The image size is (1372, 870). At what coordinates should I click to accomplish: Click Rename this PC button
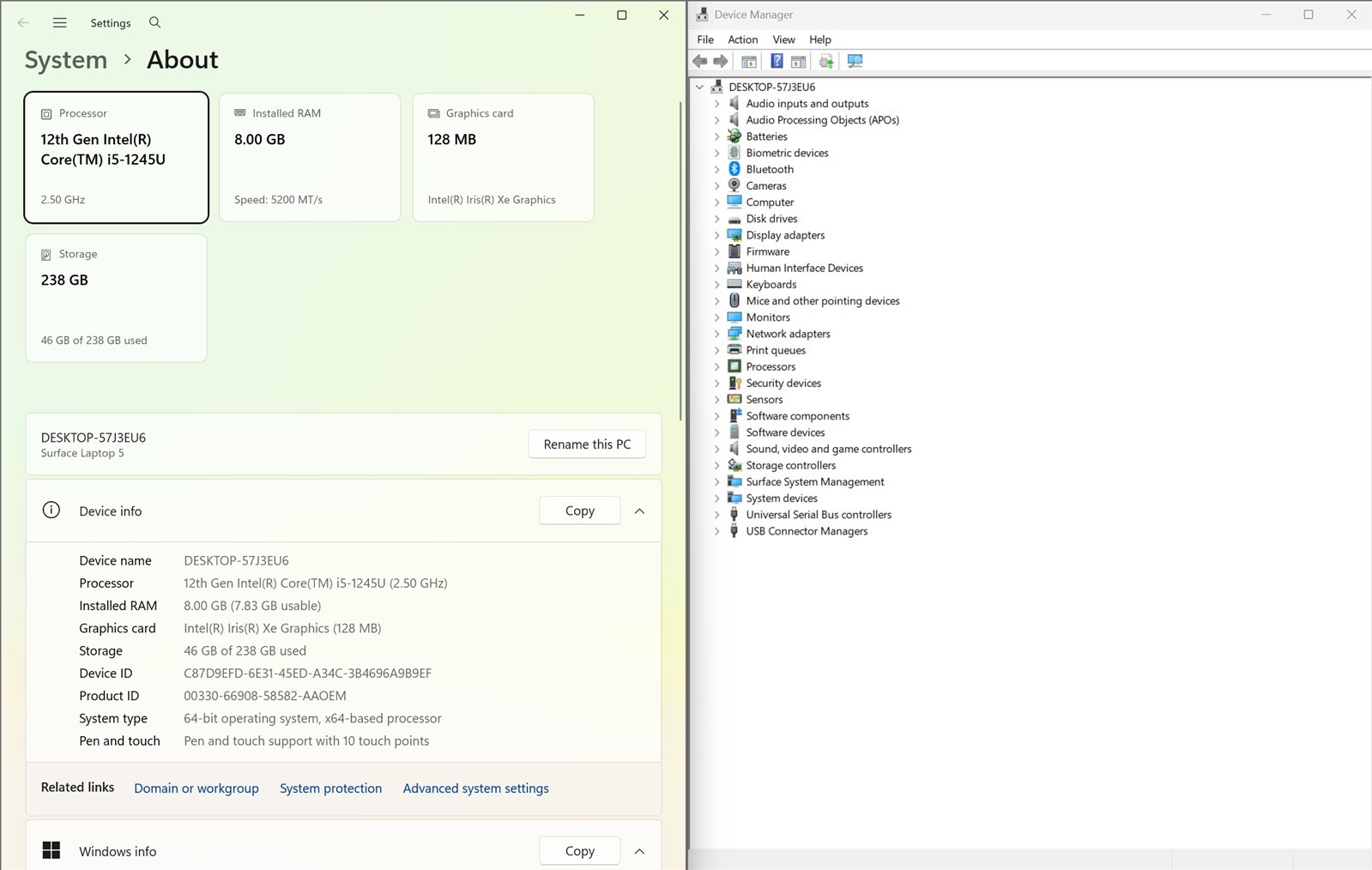[x=587, y=444]
